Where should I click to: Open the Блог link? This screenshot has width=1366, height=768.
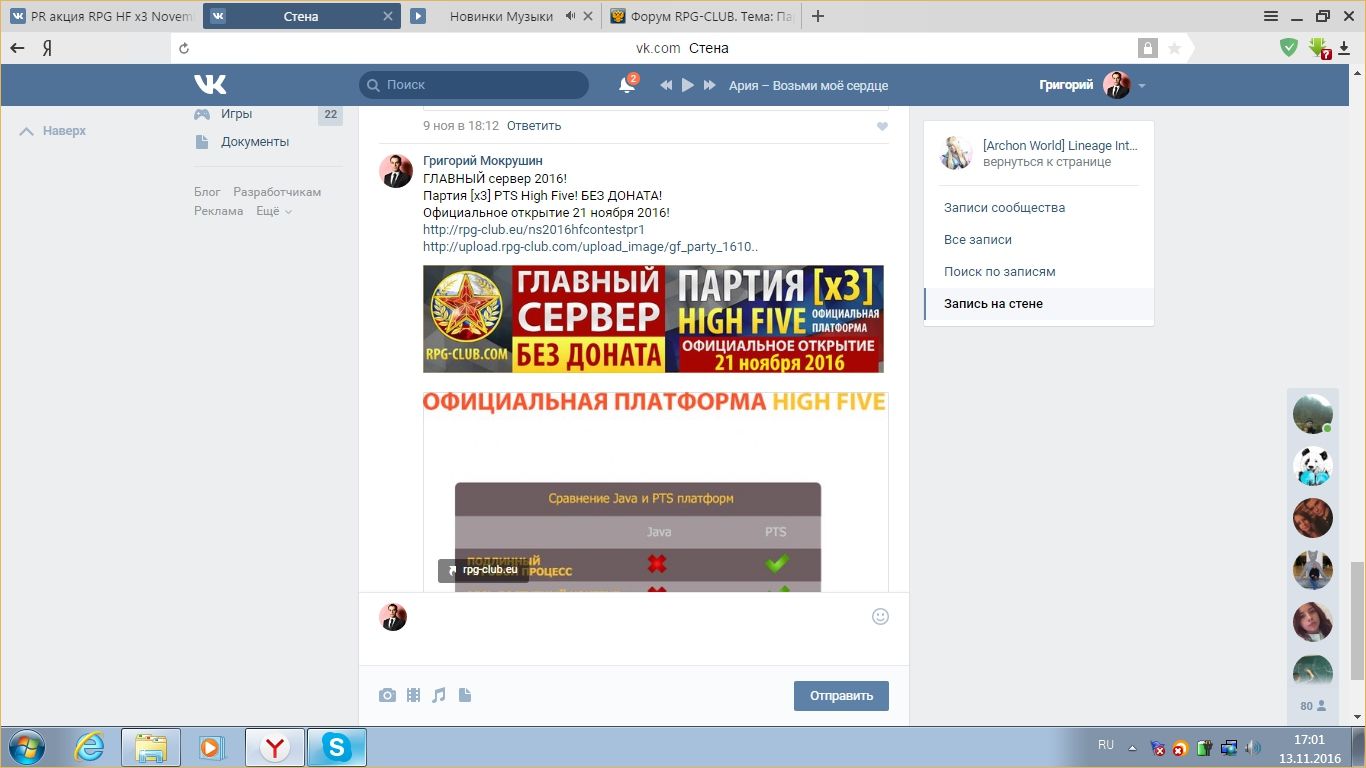pyautogui.click(x=207, y=192)
